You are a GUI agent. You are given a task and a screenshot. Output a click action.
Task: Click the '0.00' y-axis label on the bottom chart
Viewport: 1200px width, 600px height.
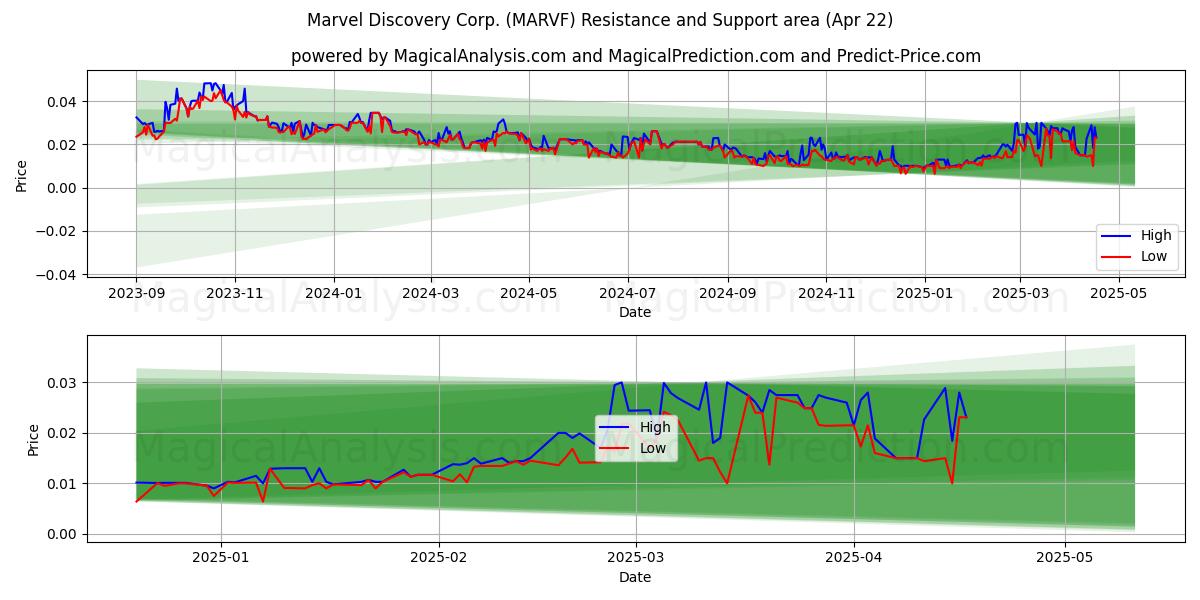pos(65,534)
